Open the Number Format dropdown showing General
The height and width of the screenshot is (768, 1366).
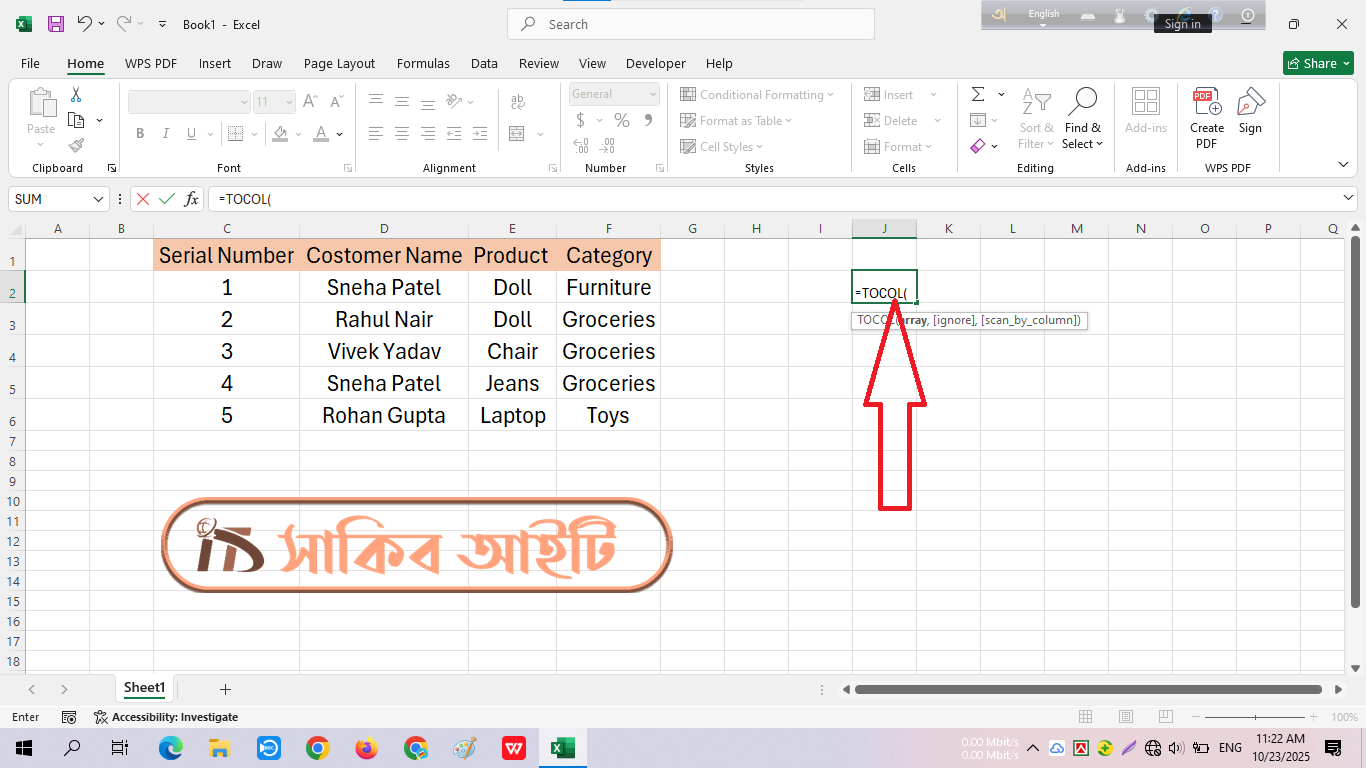[x=614, y=94]
